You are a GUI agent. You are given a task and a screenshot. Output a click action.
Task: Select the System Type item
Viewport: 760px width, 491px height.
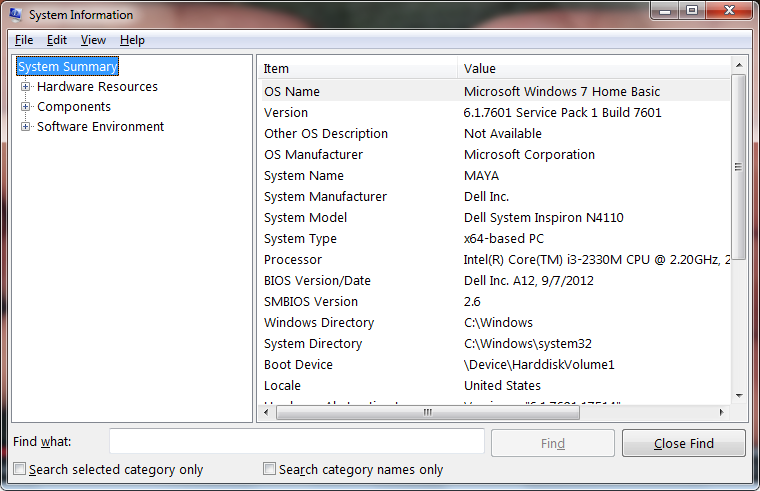[300, 238]
